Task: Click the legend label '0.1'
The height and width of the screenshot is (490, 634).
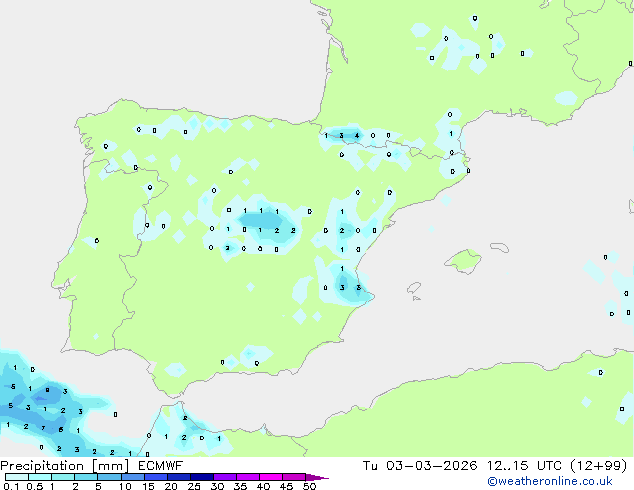Action: [x=11, y=486]
